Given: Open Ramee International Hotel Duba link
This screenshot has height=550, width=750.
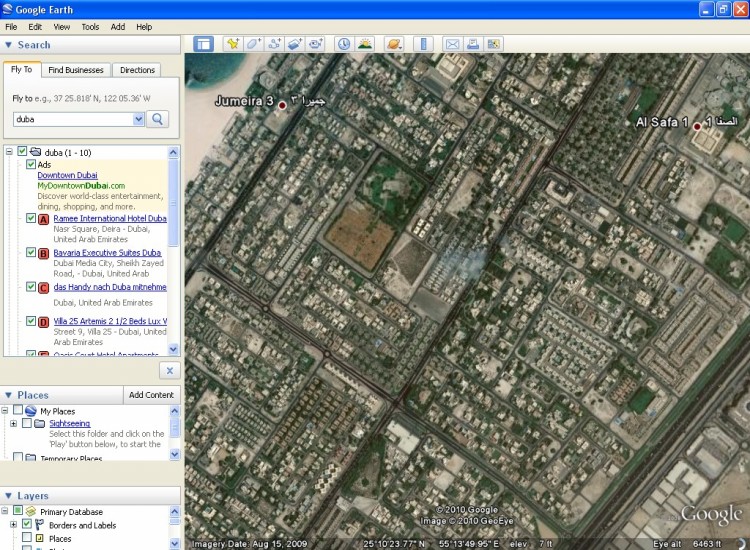Looking at the screenshot, I should pyautogui.click(x=110, y=218).
